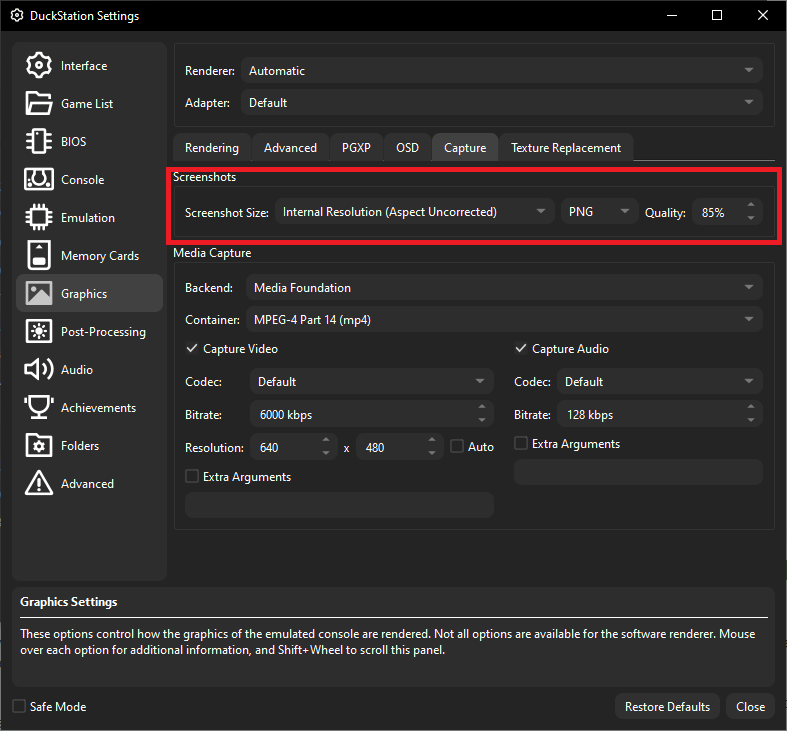This screenshot has height=731, width=787.
Task: Decrease screenshot Quality with down arrow
Action: click(x=751, y=218)
